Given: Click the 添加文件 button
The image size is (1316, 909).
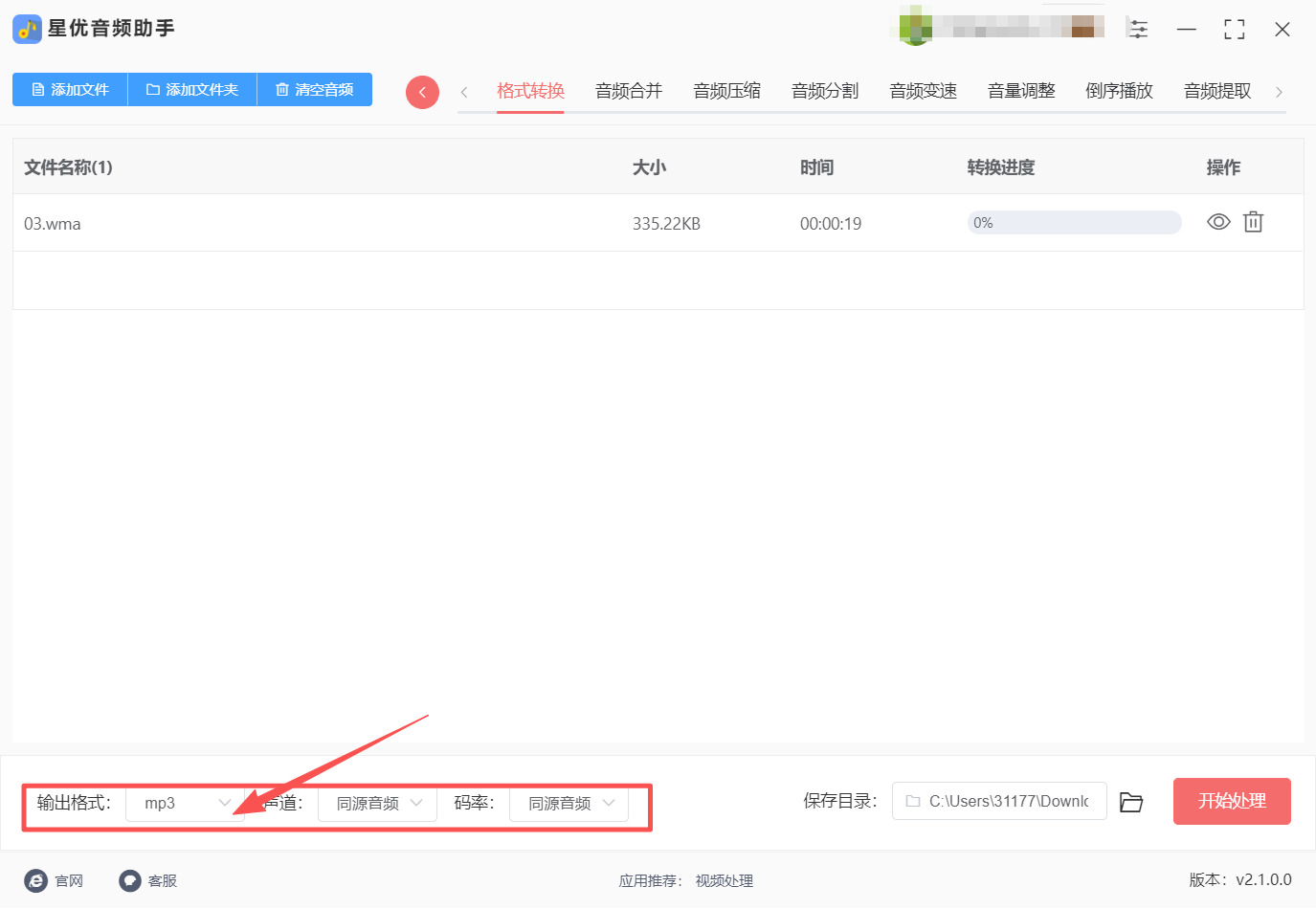Looking at the screenshot, I should coord(70,90).
